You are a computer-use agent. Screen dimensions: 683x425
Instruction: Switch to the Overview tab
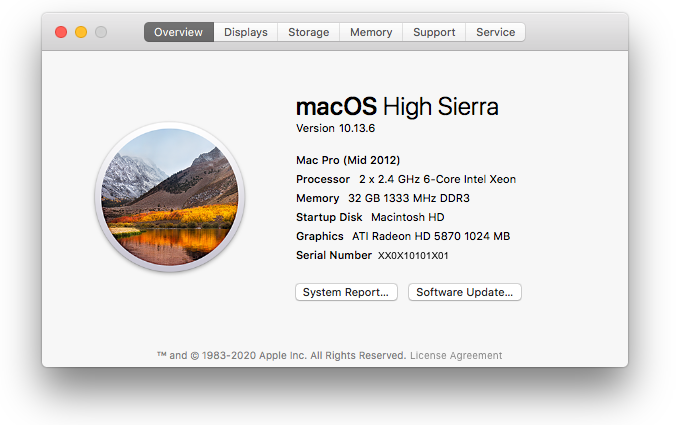click(179, 32)
